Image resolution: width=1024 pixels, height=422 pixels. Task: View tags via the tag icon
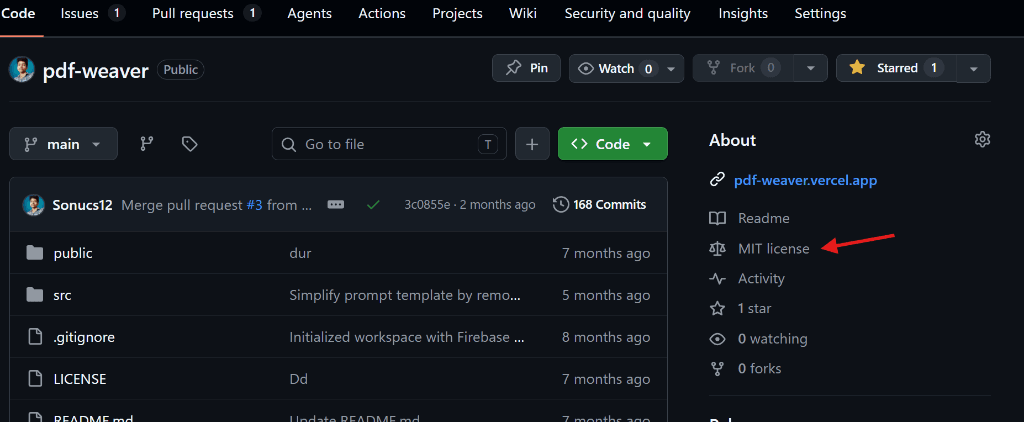pos(189,144)
